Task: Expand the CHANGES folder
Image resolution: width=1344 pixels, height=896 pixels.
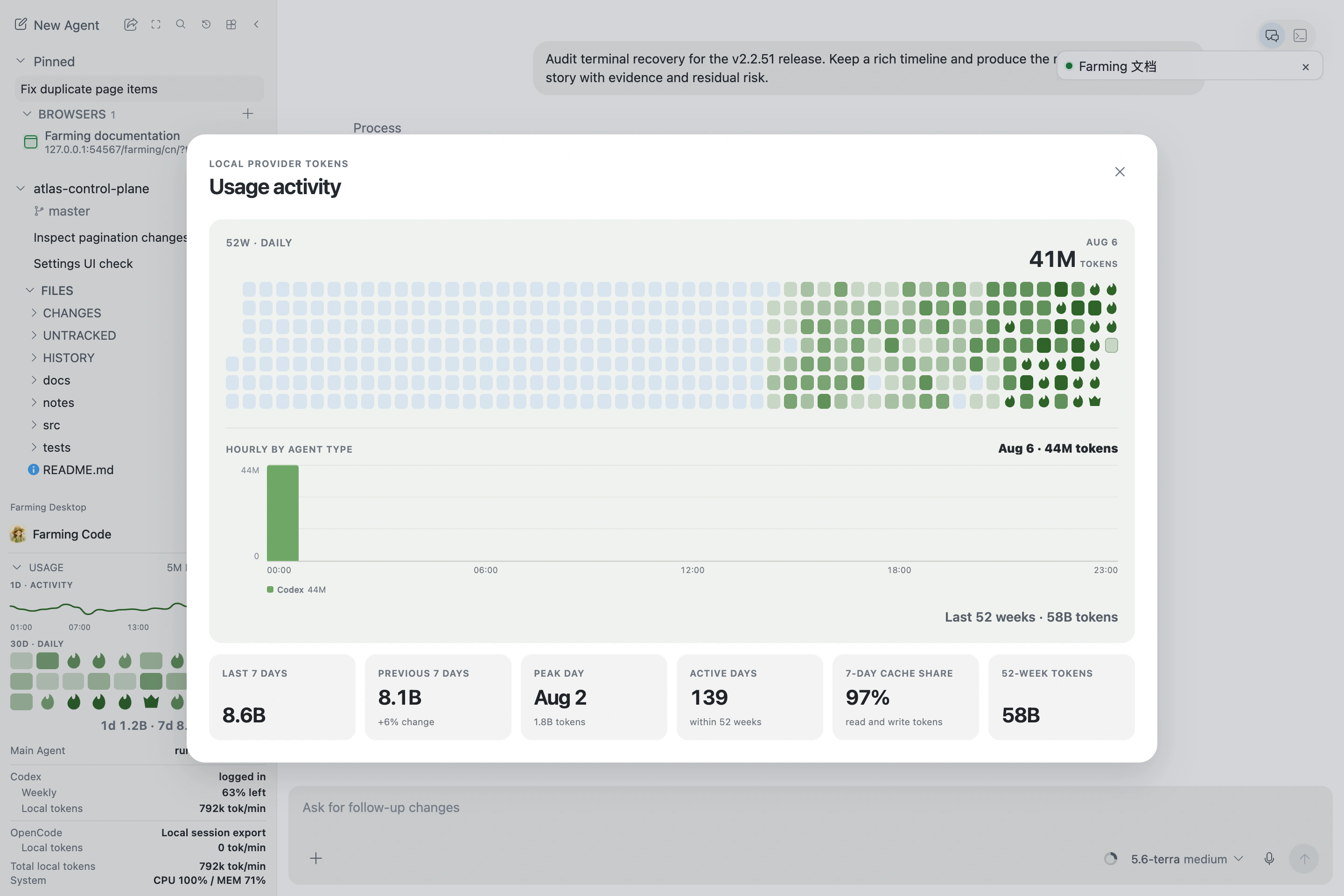Action: pyautogui.click(x=71, y=313)
